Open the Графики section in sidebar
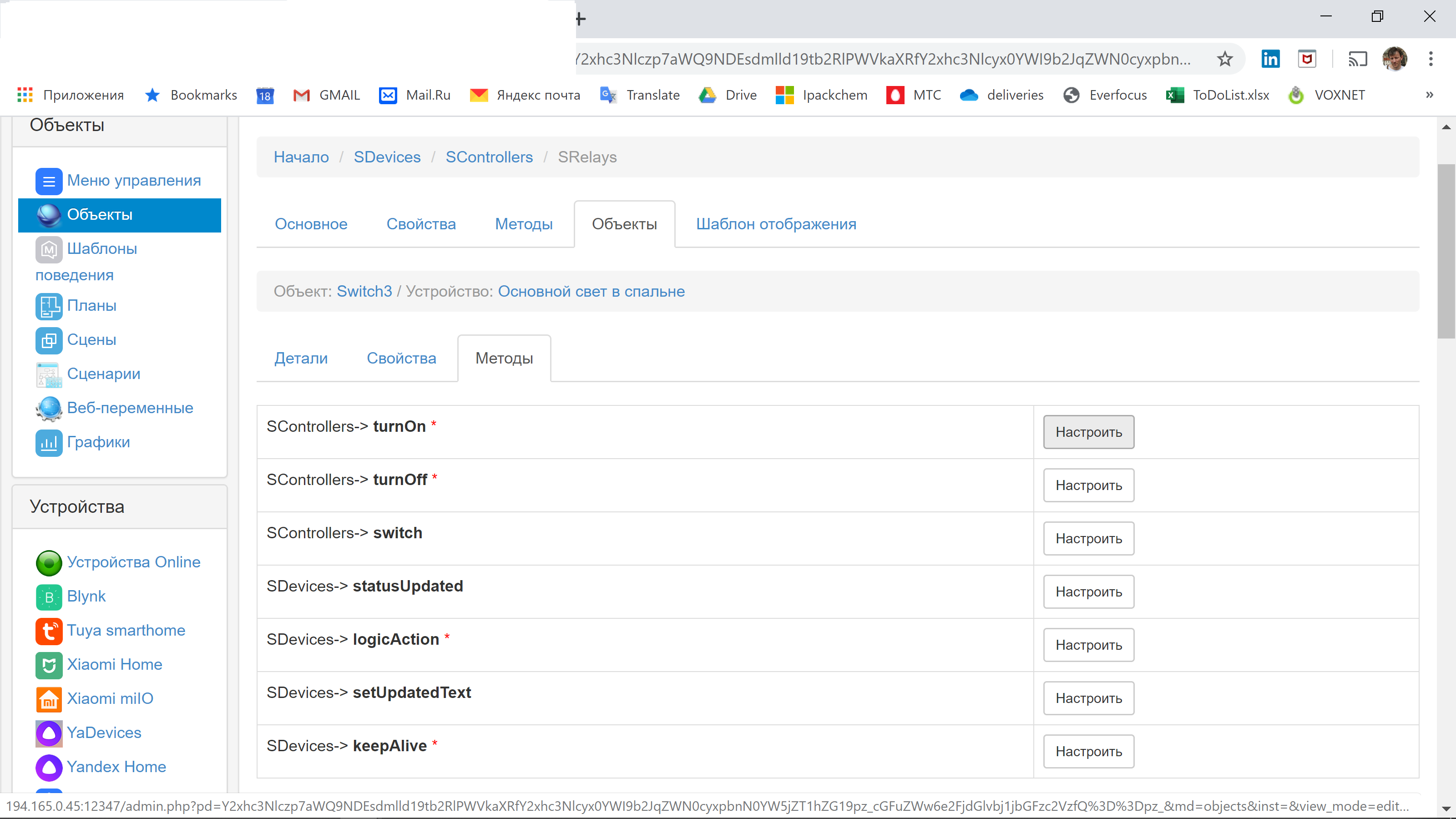 pyautogui.click(x=98, y=442)
